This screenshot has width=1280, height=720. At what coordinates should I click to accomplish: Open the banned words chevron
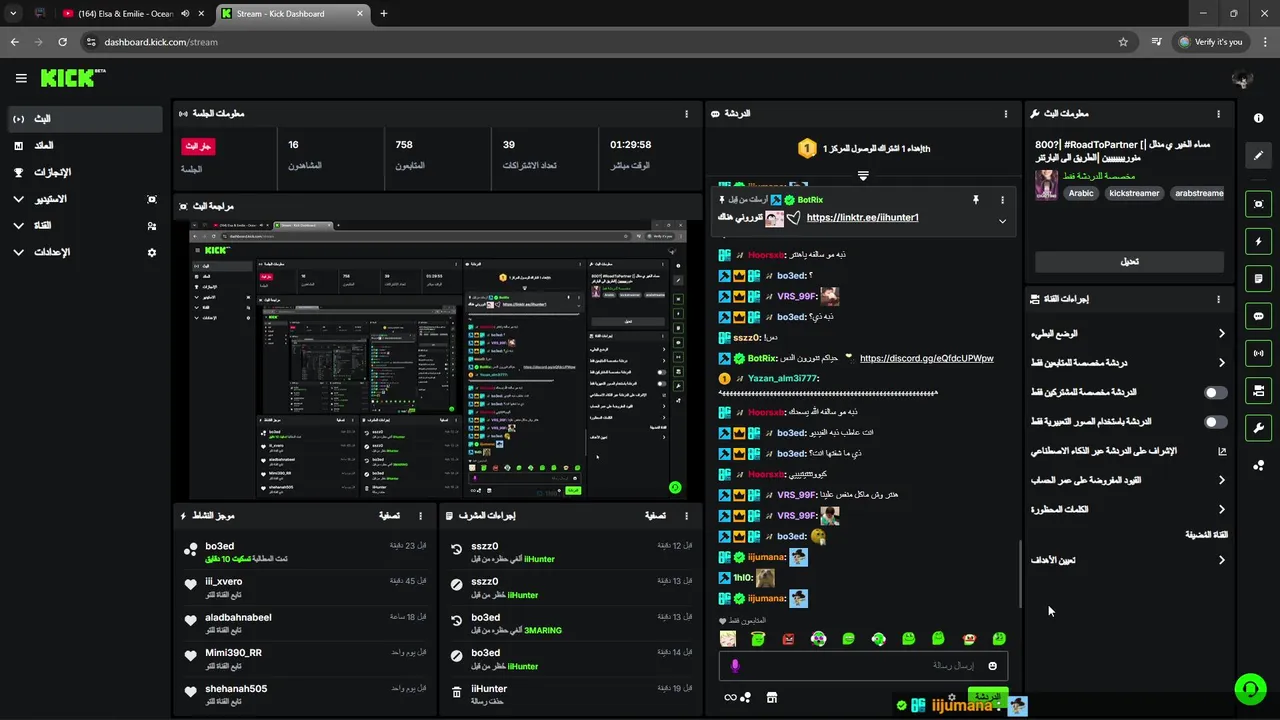click(1221, 509)
